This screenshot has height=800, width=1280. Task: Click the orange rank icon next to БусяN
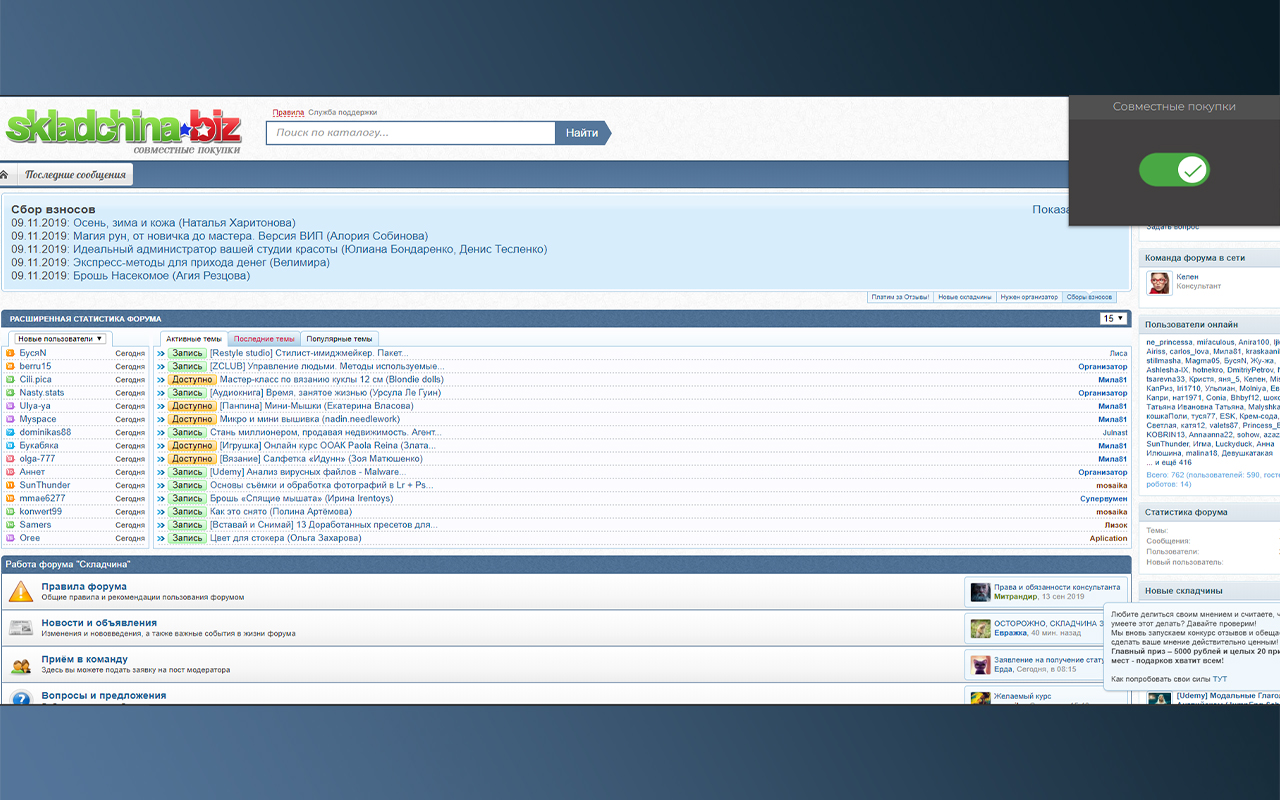(10, 353)
